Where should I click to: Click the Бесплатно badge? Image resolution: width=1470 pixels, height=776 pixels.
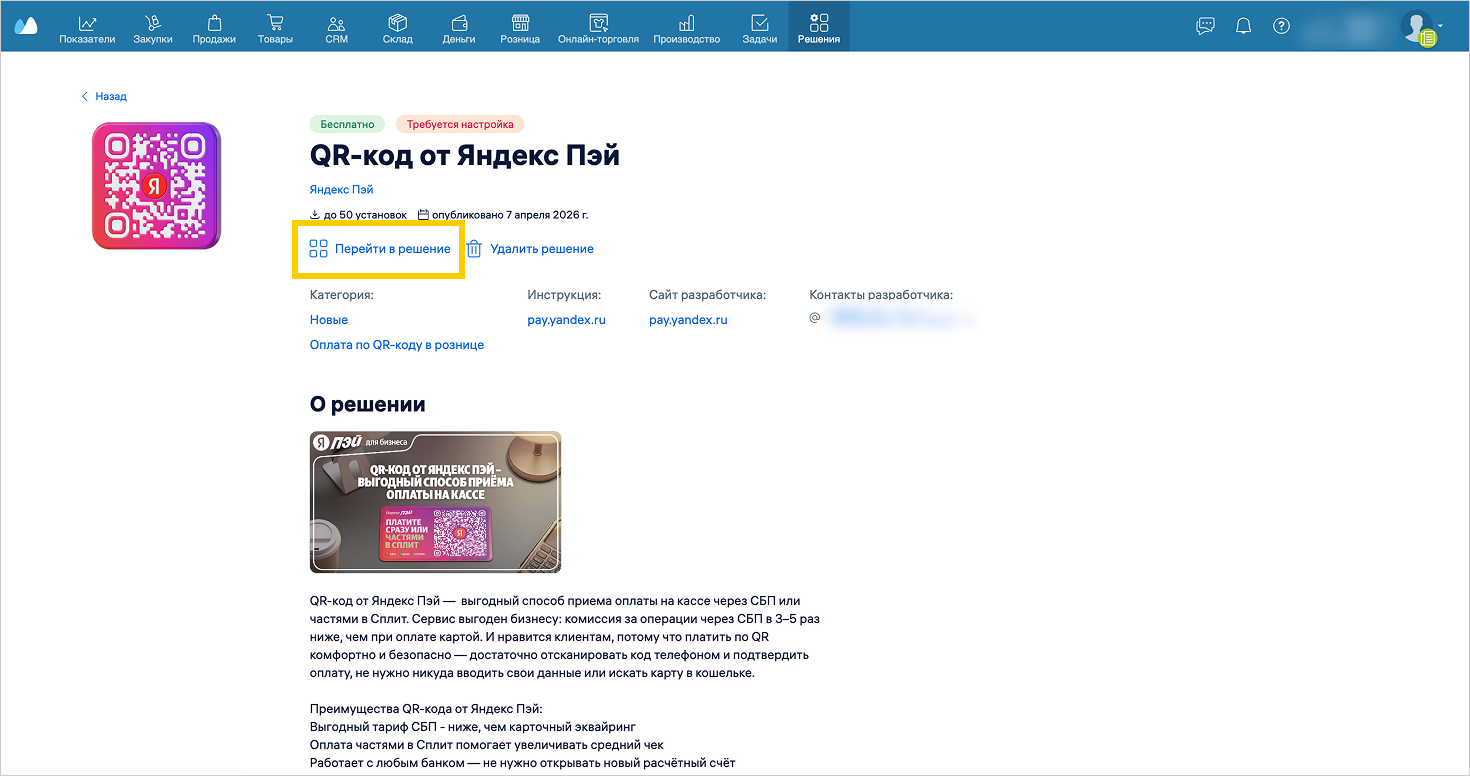(347, 124)
